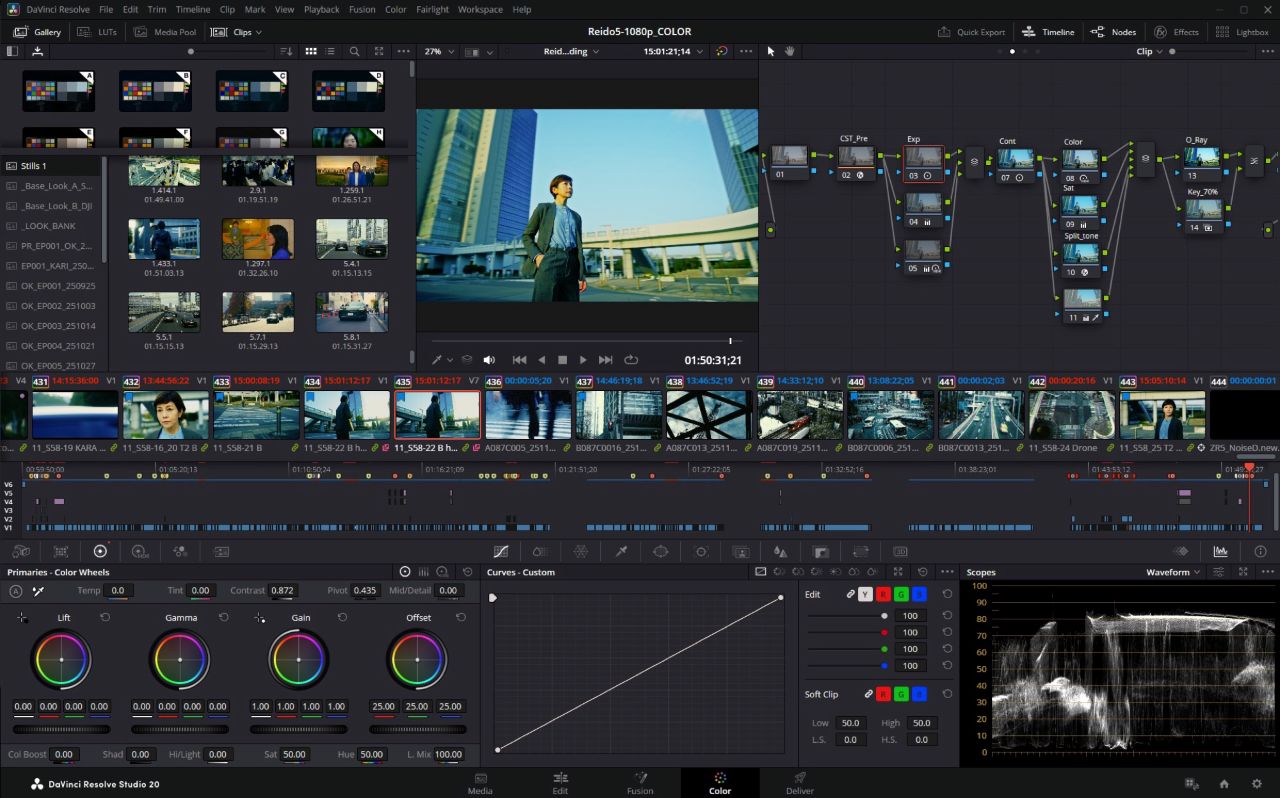Open the viewer zoom 27% dropdown
This screenshot has width=1280, height=798.
click(x=440, y=51)
